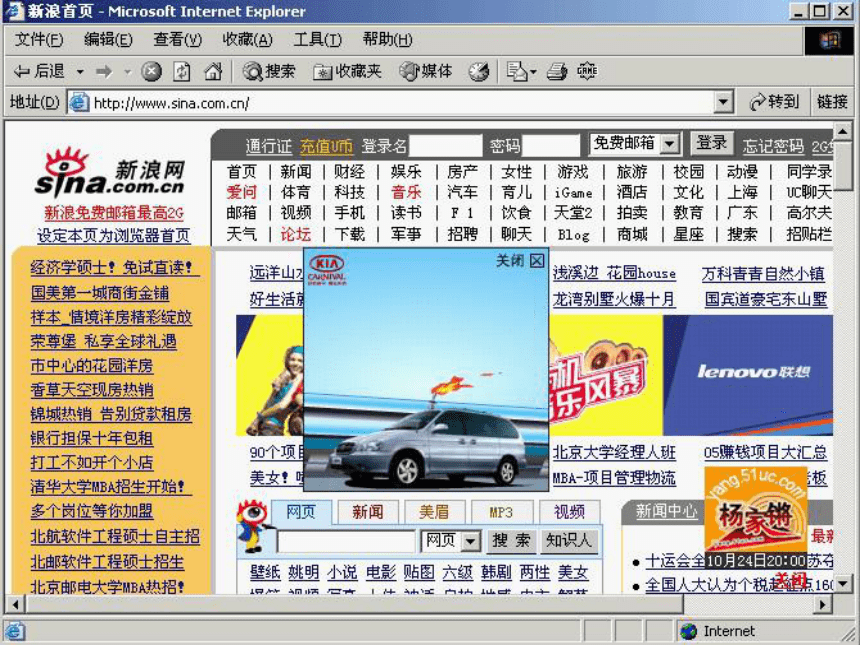Refresh the page with Refresh icon
Screen dimensions: 860x645
[182, 71]
